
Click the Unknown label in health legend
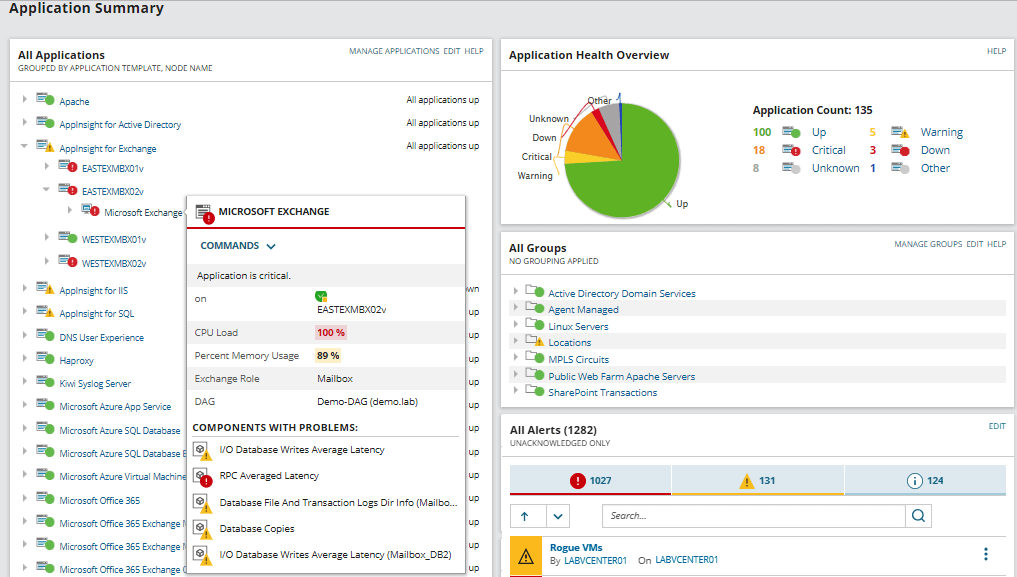(x=835, y=168)
